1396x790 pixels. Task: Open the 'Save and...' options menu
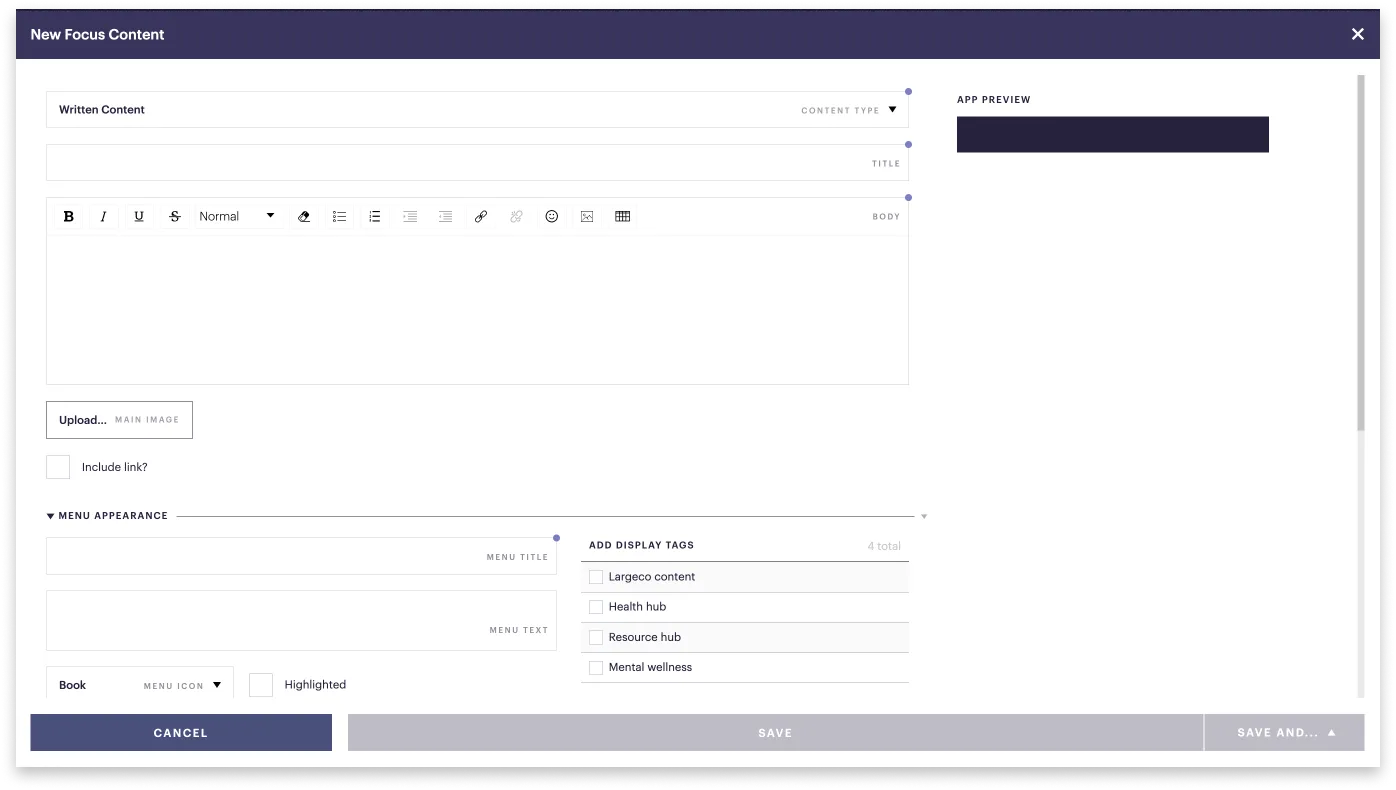[1285, 733]
